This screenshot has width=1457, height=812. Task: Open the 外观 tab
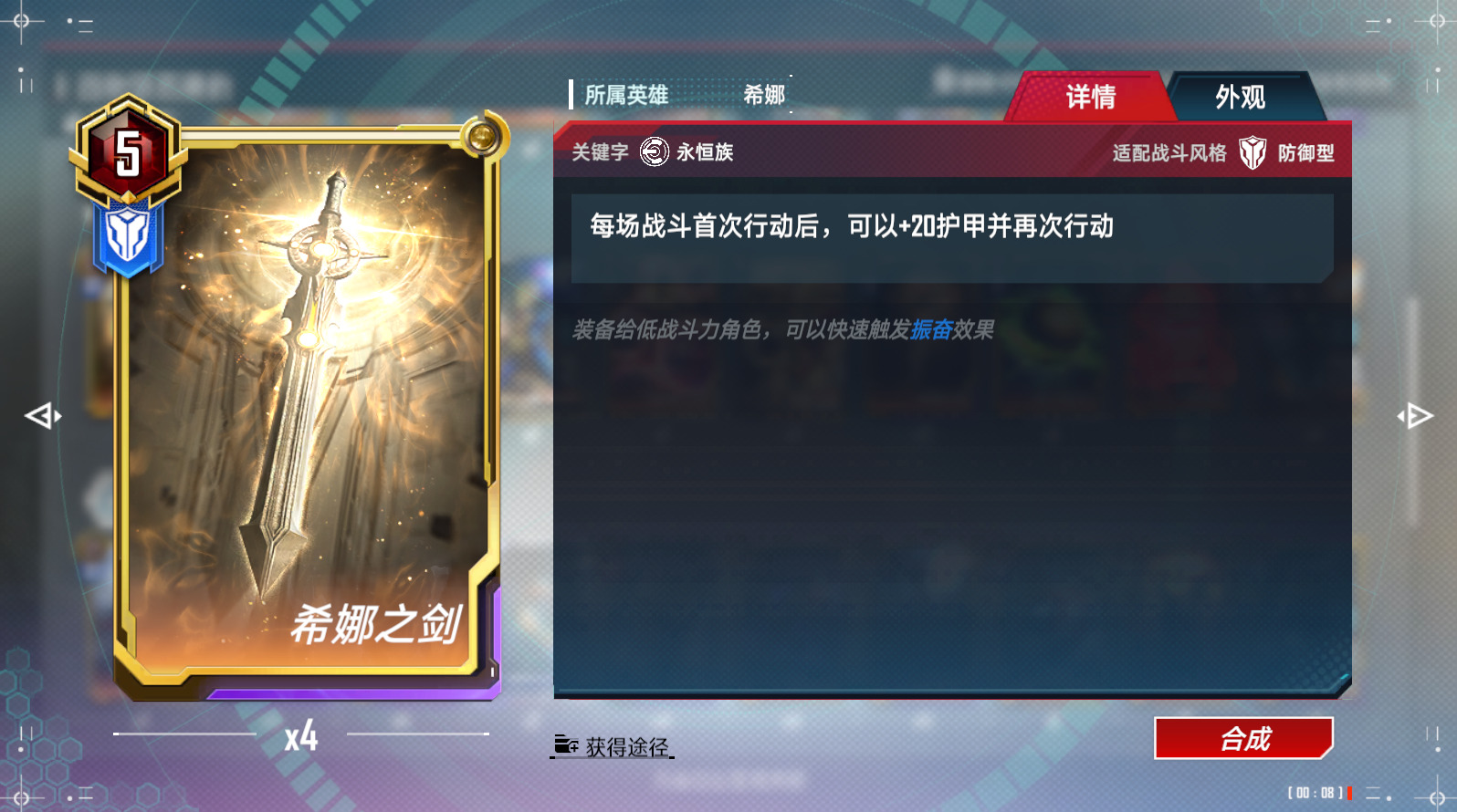[x=1241, y=97]
